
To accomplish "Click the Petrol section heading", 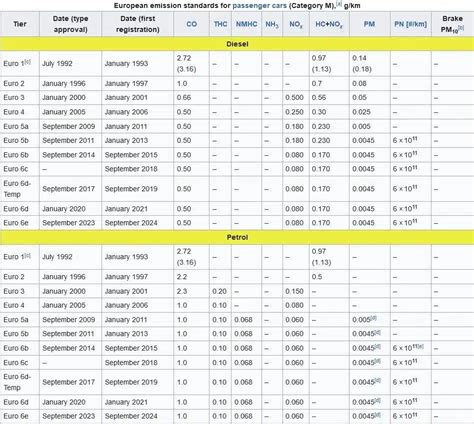I will pyautogui.click(x=237, y=237).
